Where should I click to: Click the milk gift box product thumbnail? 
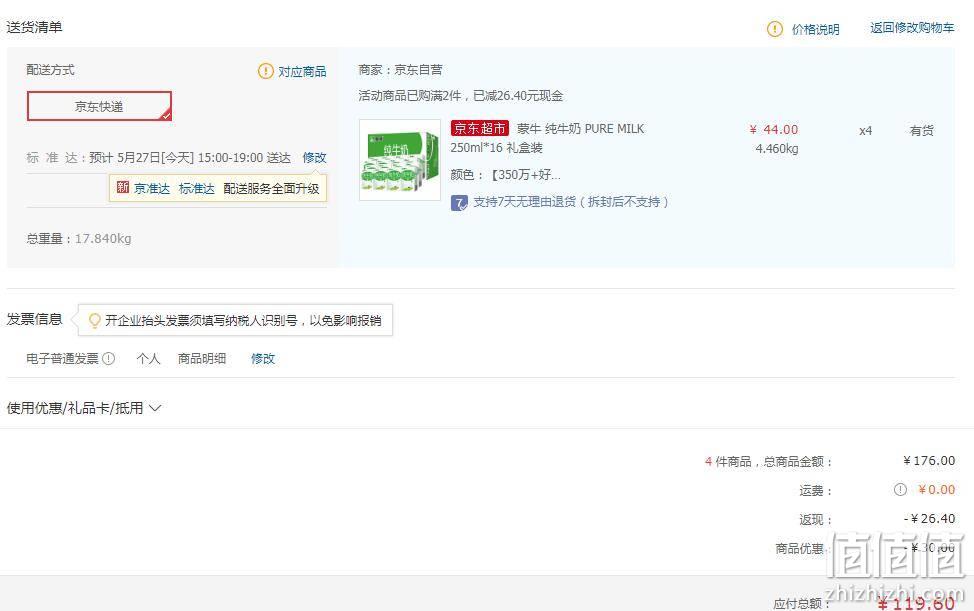[x=400, y=160]
